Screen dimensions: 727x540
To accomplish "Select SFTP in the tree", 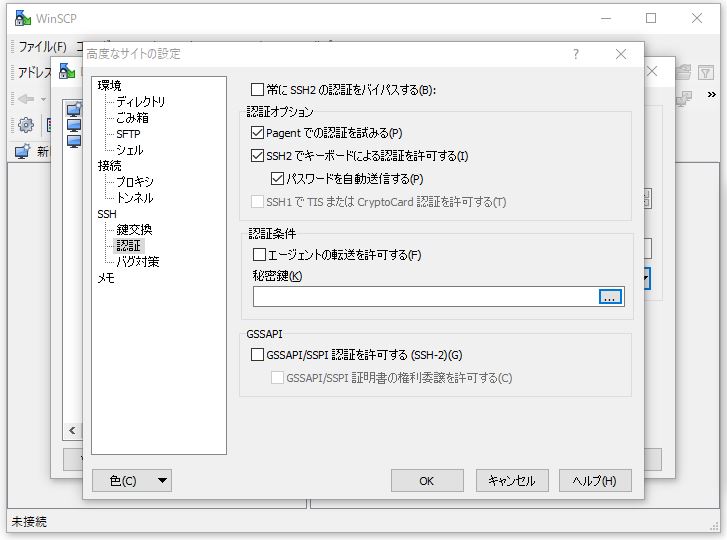I will coord(128,134).
